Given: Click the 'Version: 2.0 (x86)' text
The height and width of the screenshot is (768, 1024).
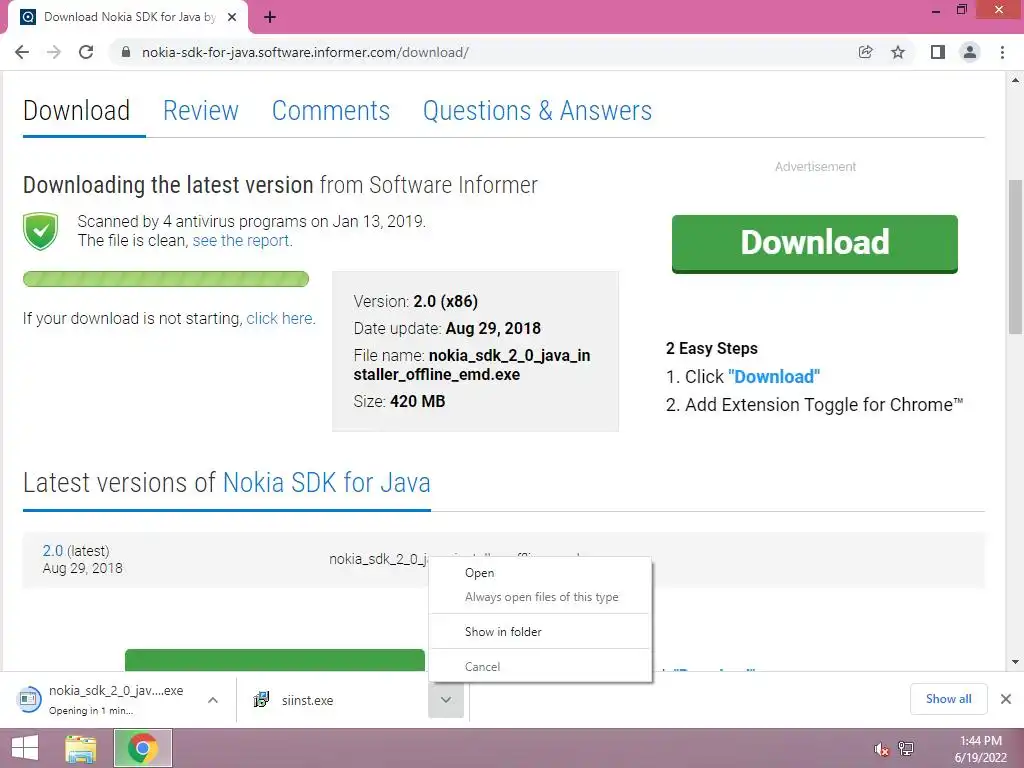Looking at the screenshot, I should click(415, 301).
